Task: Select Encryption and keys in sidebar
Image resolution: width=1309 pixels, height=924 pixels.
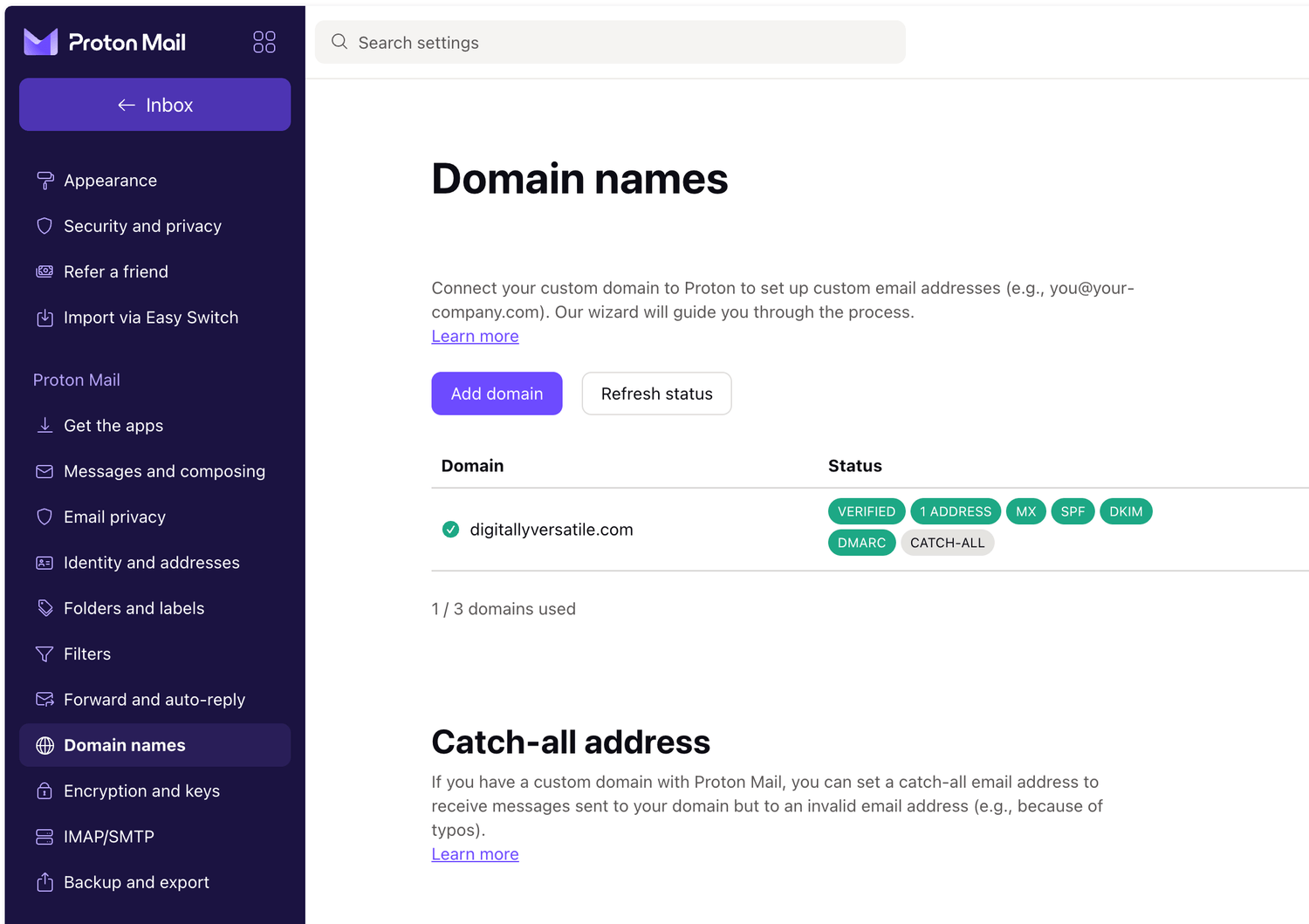Action: pos(141,791)
